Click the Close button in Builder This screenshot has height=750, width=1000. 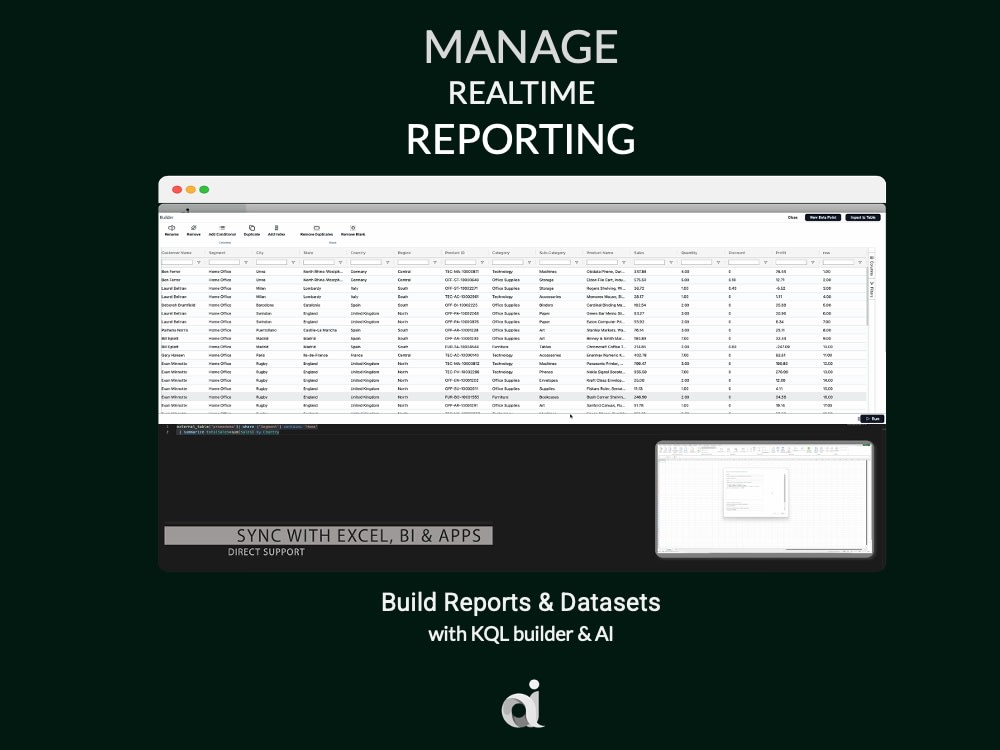coord(792,217)
